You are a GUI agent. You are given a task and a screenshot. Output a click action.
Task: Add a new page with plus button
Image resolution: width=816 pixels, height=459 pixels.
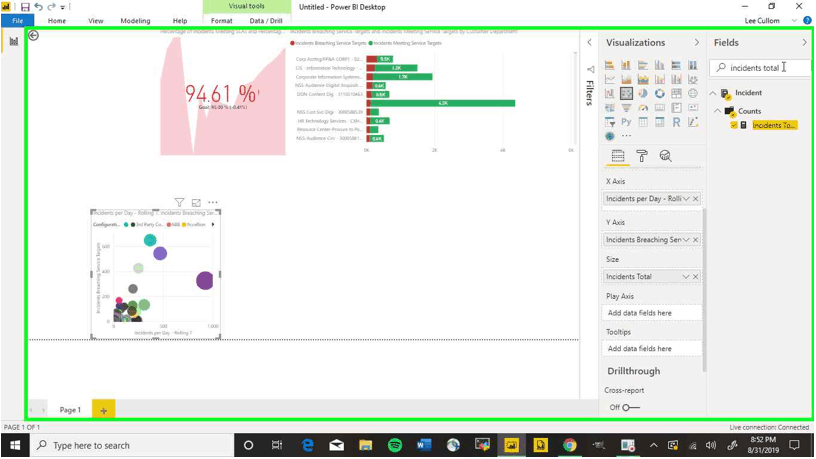pyautogui.click(x=103, y=410)
